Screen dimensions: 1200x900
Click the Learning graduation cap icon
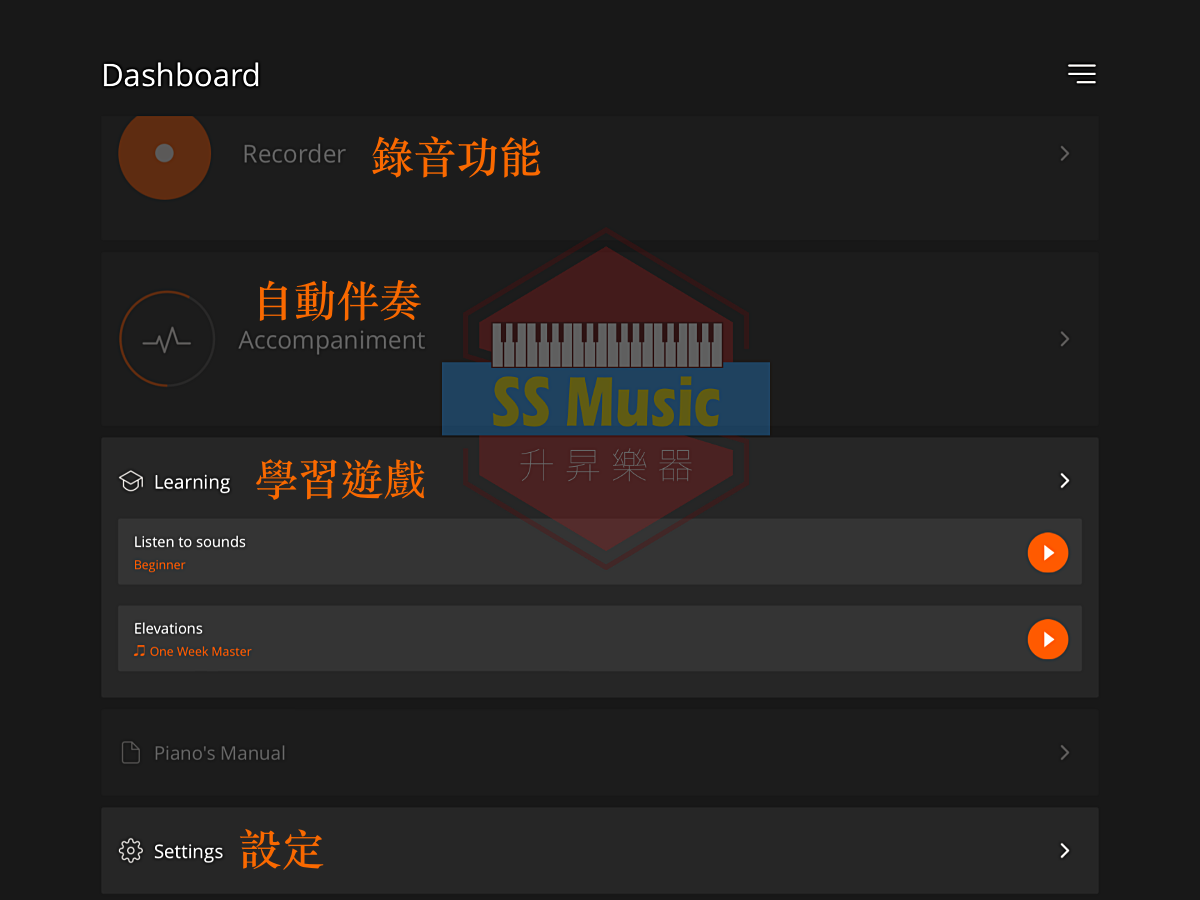click(131, 481)
